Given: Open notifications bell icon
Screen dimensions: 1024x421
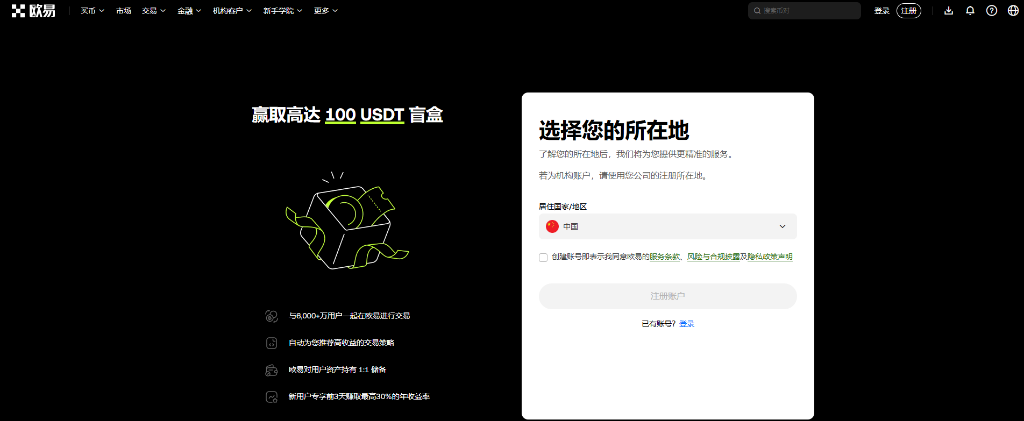Looking at the screenshot, I should point(970,11).
